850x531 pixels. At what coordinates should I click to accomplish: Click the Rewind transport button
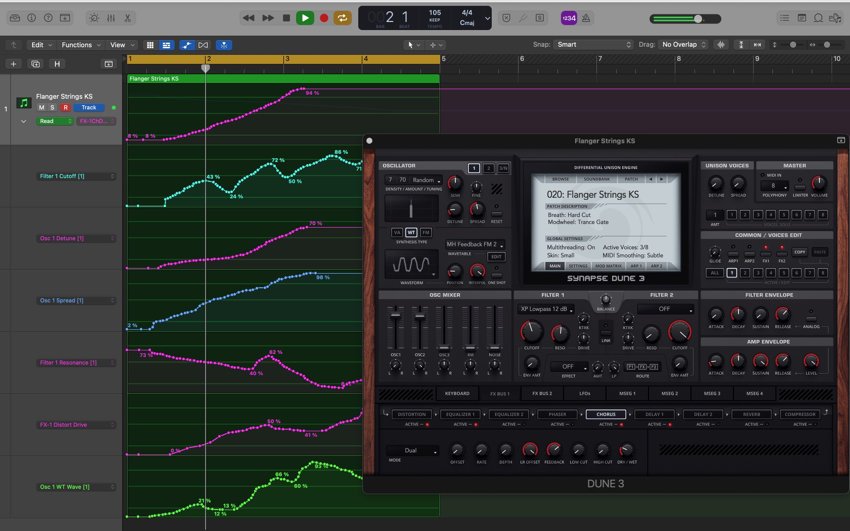tap(249, 18)
